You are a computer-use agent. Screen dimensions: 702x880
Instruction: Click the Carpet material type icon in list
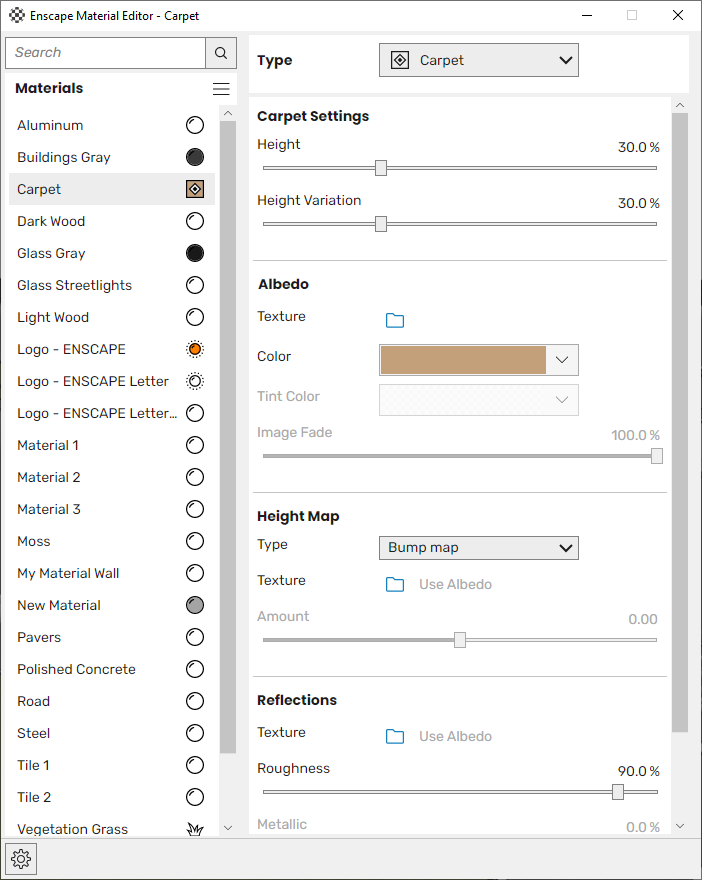[195, 189]
